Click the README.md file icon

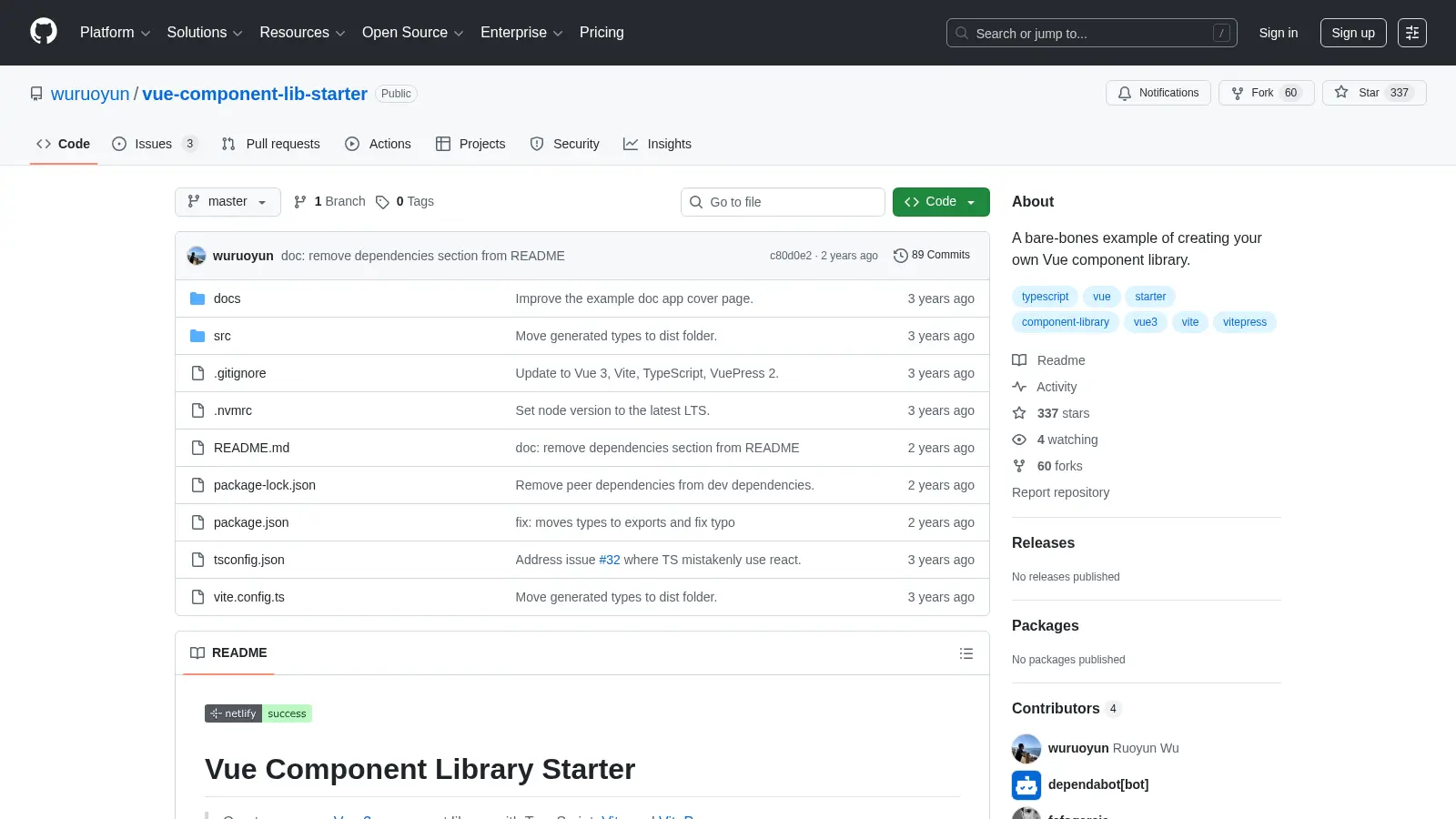[197, 448]
